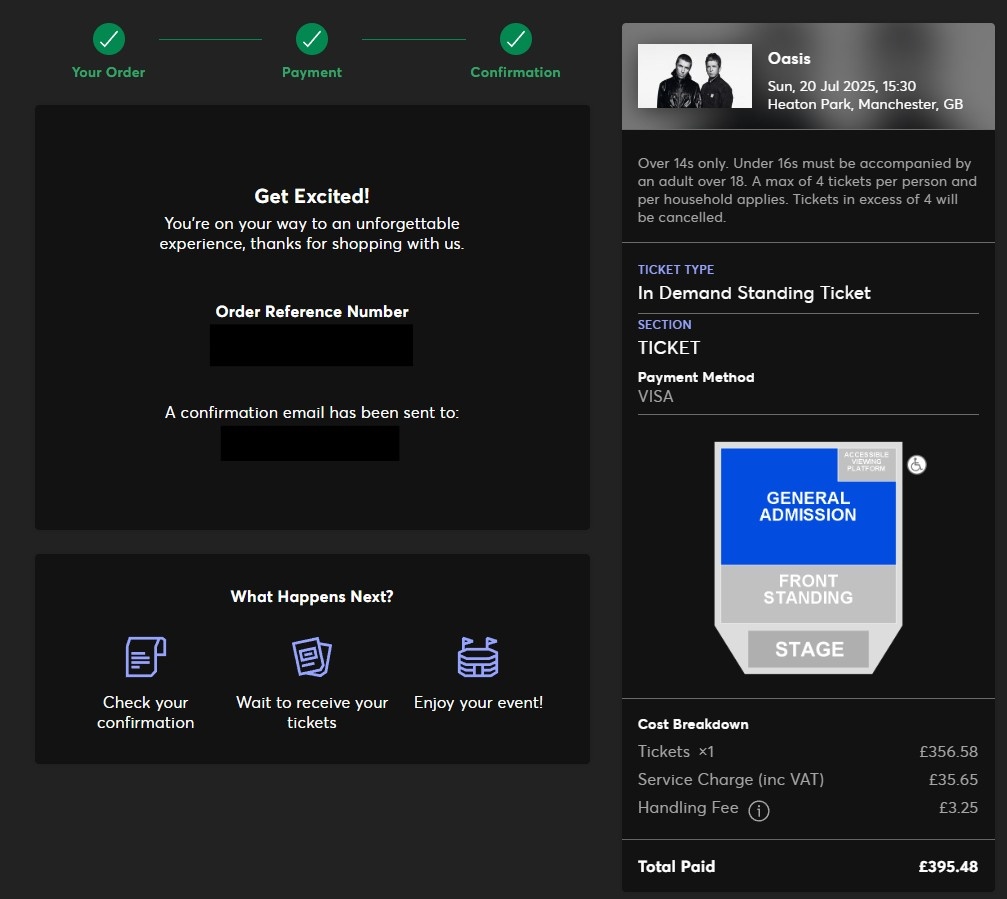Screen dimensions: 1007x899
Task: Click the In Demand Standing Ticket text
Action: click(754, 293)
